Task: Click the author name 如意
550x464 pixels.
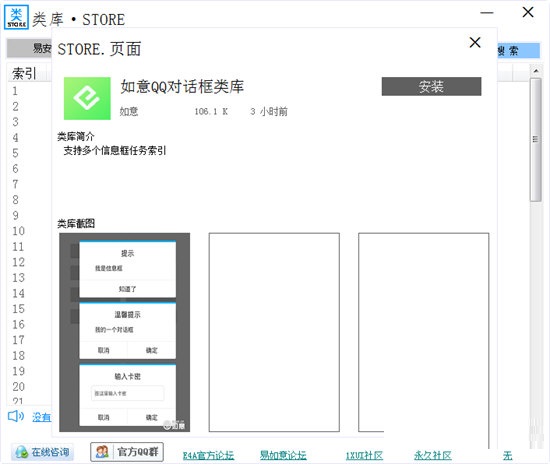Action: click(129, 112)
